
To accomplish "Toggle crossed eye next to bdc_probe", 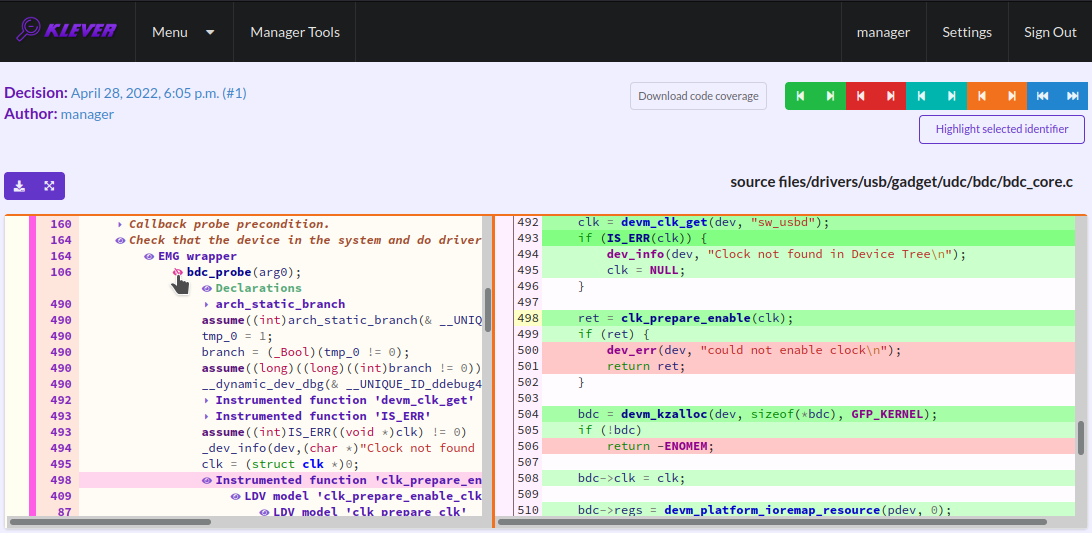I will [x=178, y=272].
